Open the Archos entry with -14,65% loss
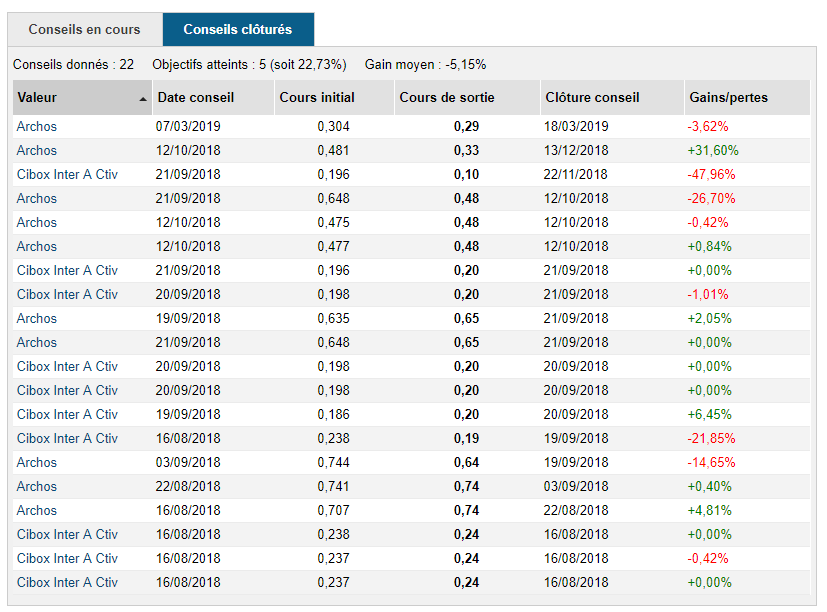 coord(37,463)
